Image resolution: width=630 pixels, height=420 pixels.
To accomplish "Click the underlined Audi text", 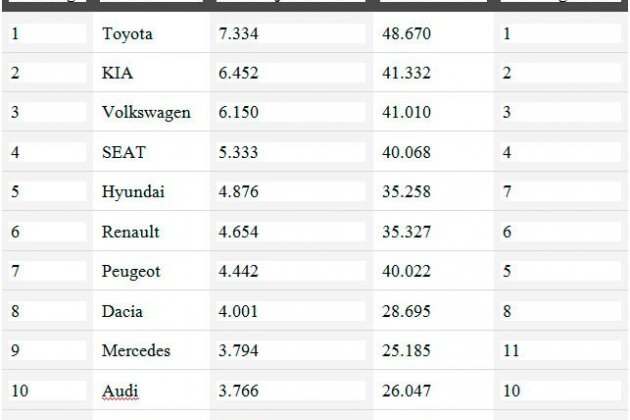I will [120, 390].
